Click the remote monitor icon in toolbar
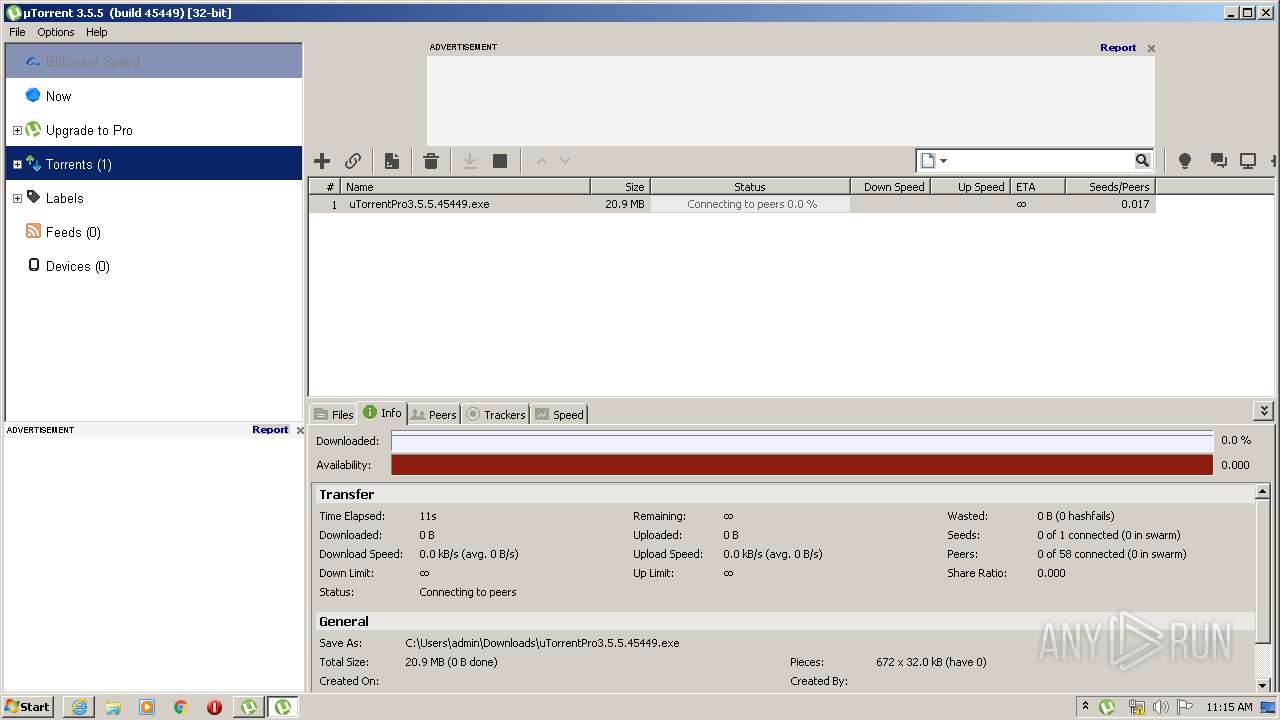This screenshot has height=720, width=1280. [1248, 161]
